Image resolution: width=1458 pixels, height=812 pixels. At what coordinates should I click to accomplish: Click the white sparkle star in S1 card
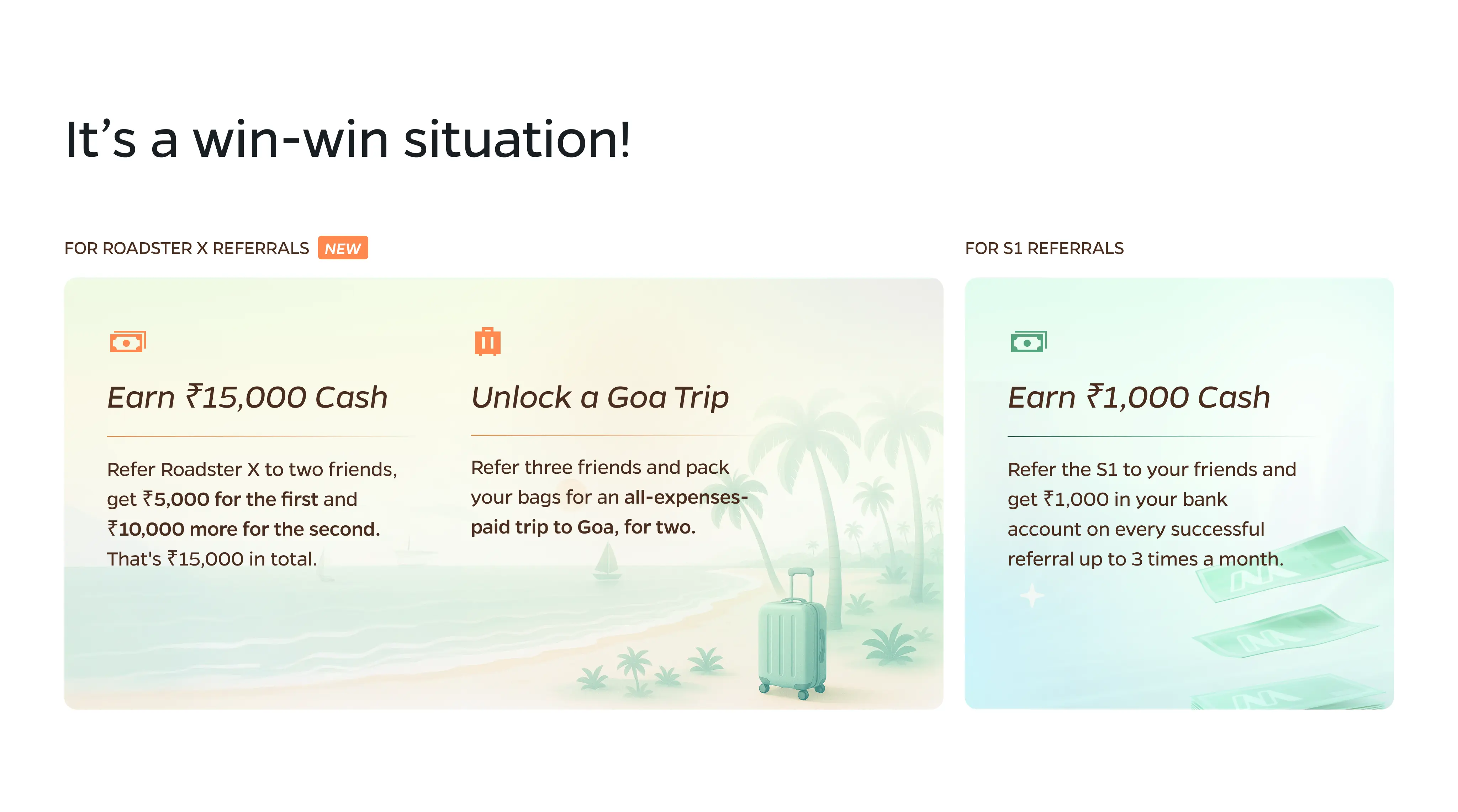(1032, 595)
